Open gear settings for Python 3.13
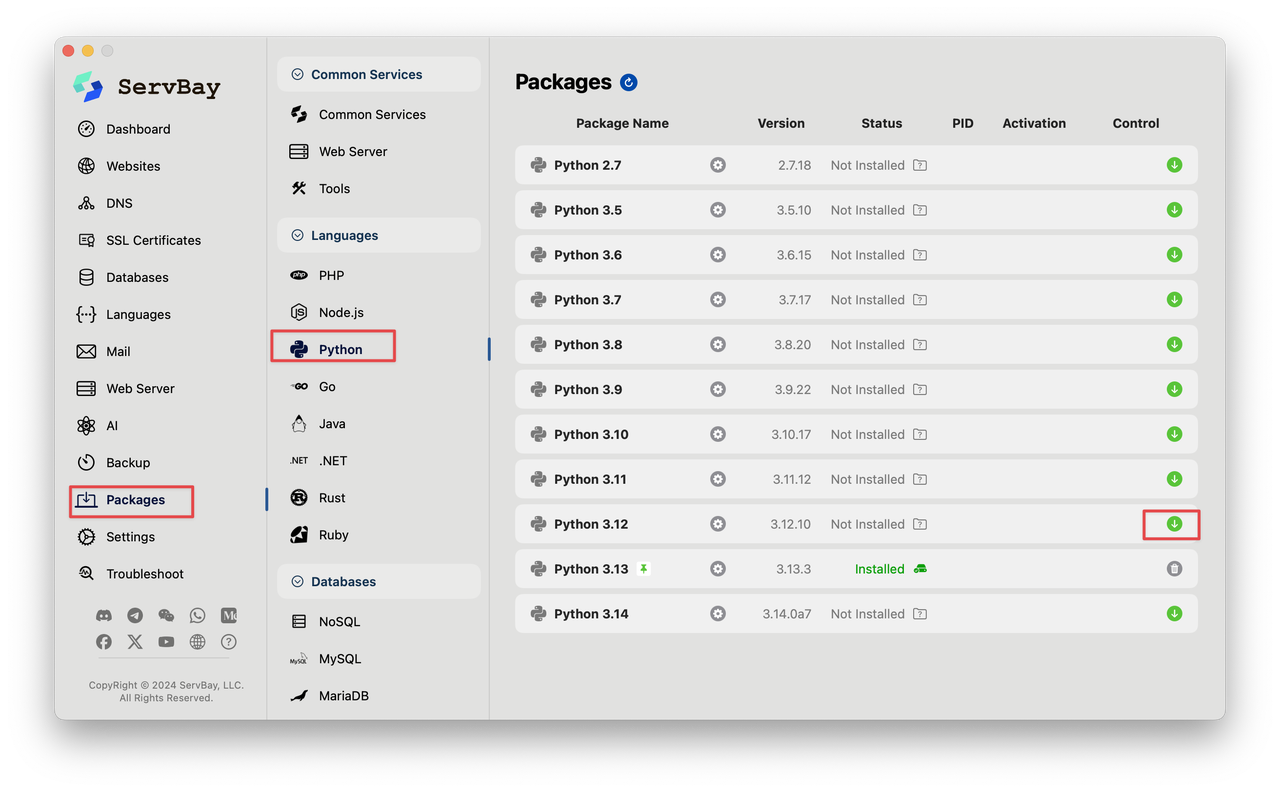The width and height of the screenshot is (1280, 792). point(718,569)
